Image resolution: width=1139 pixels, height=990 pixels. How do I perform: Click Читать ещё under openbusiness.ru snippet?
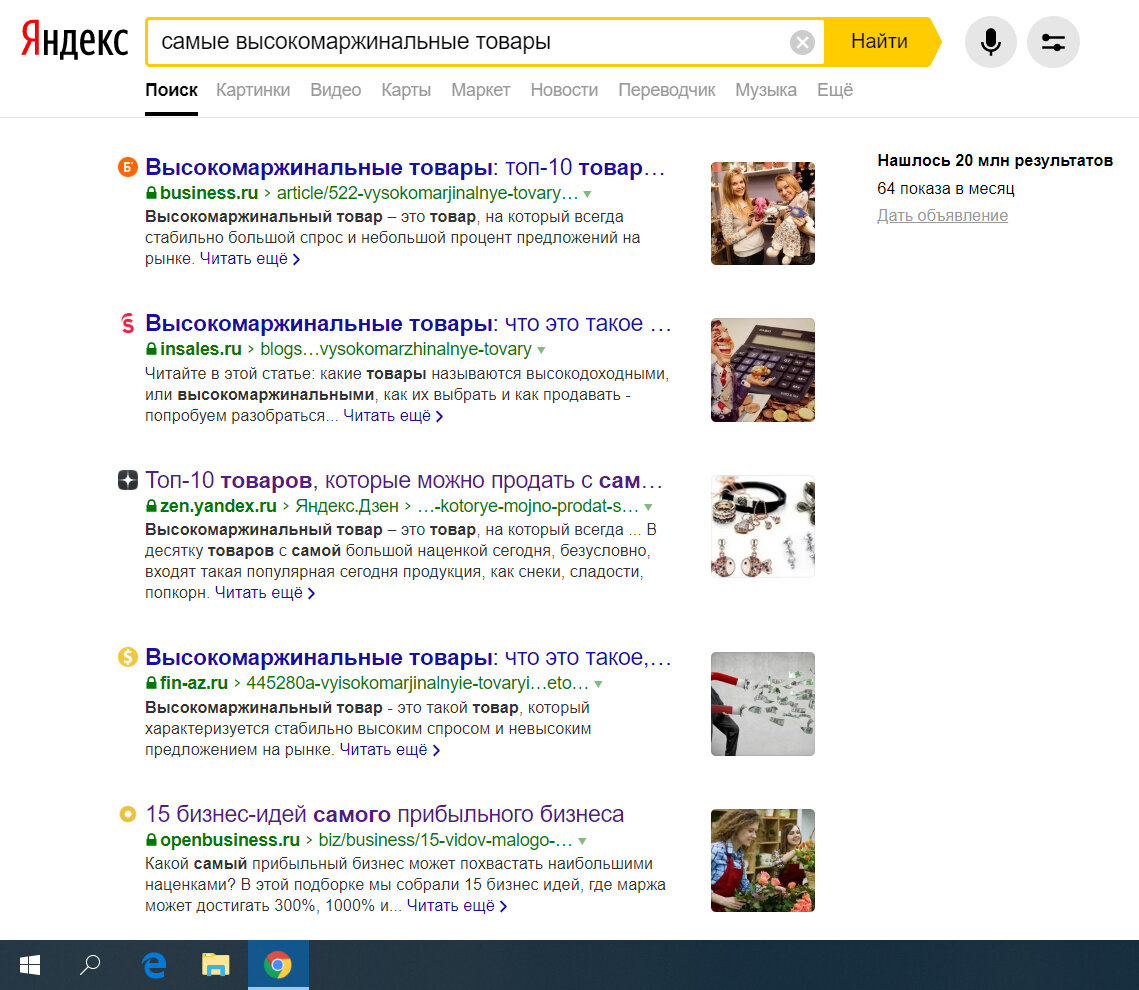click(457, 906)
